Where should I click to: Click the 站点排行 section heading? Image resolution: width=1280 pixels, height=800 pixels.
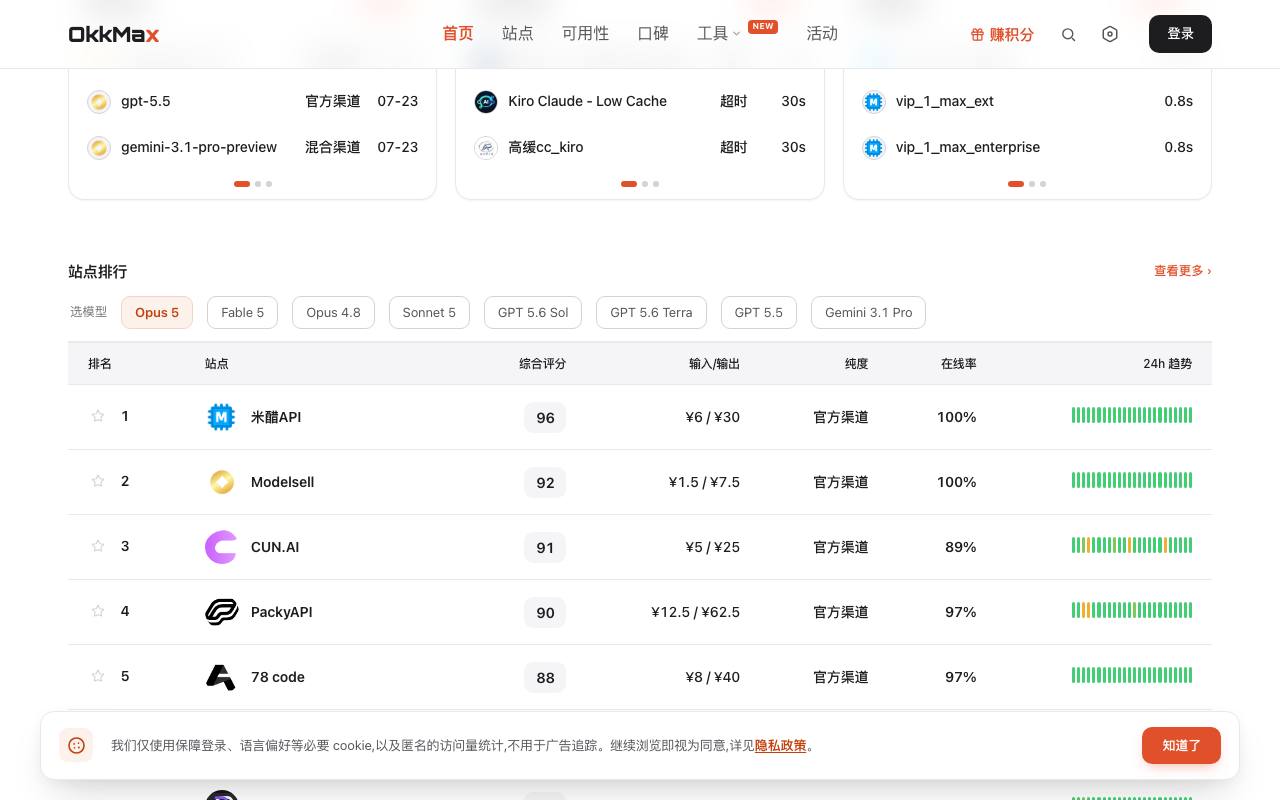98,272
